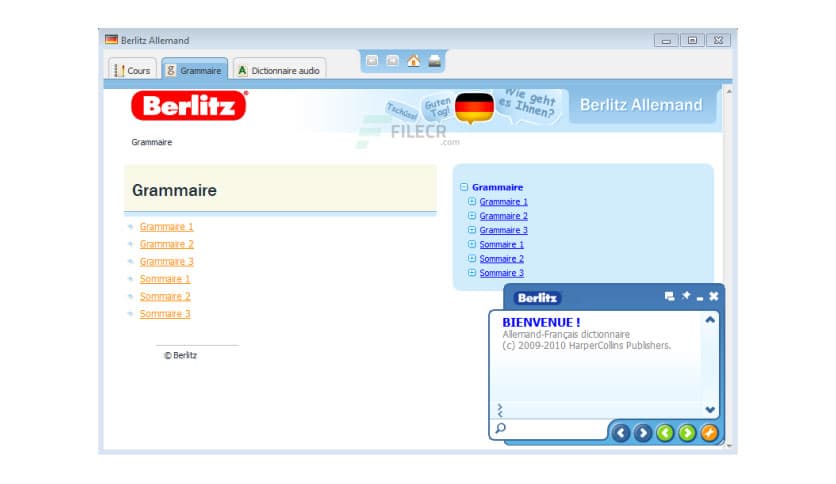
Task: Collapse the Grammaire tree root node
Action: coord(464,187)
